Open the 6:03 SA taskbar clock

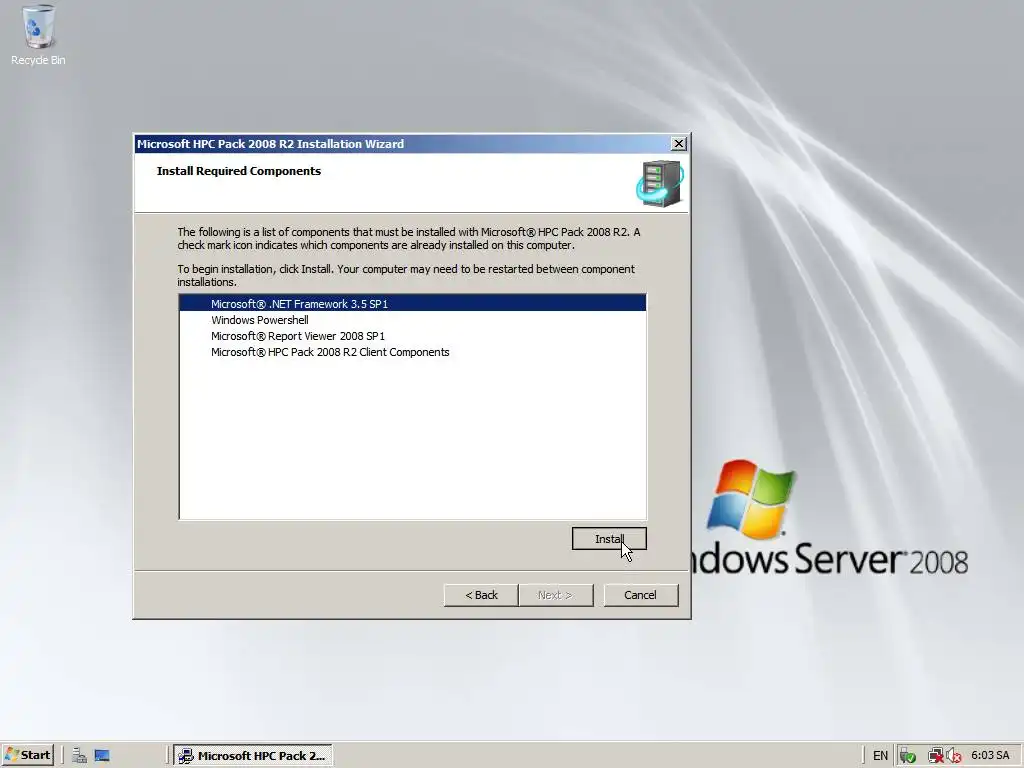click(x=990, y=756)
